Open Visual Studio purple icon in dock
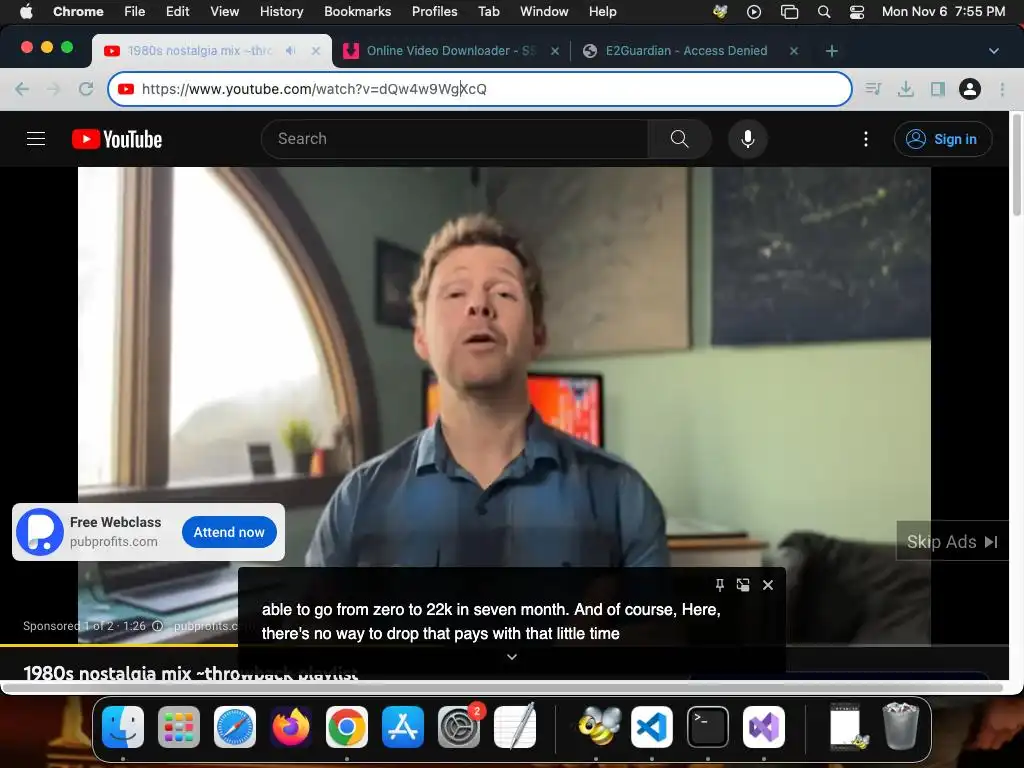Viewport: 1024px width, 768px height. (764, 726)
